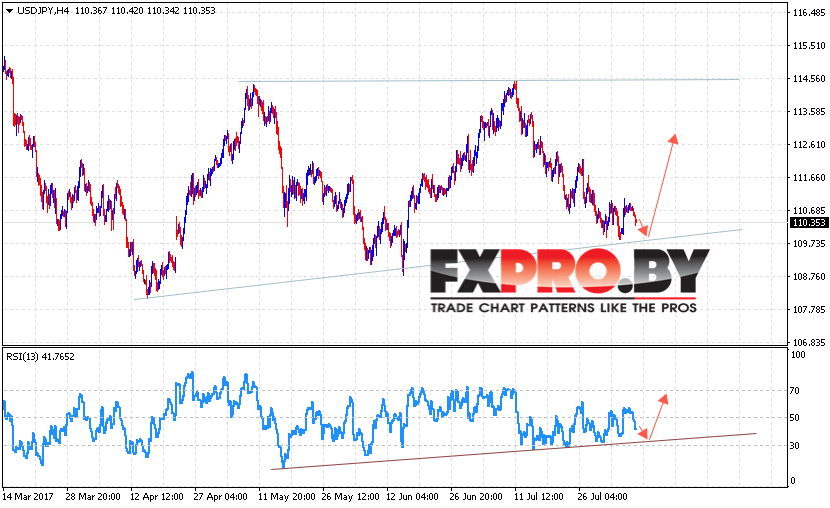Select the RSI(13) 41.7652 indicator label

[40, 357]
